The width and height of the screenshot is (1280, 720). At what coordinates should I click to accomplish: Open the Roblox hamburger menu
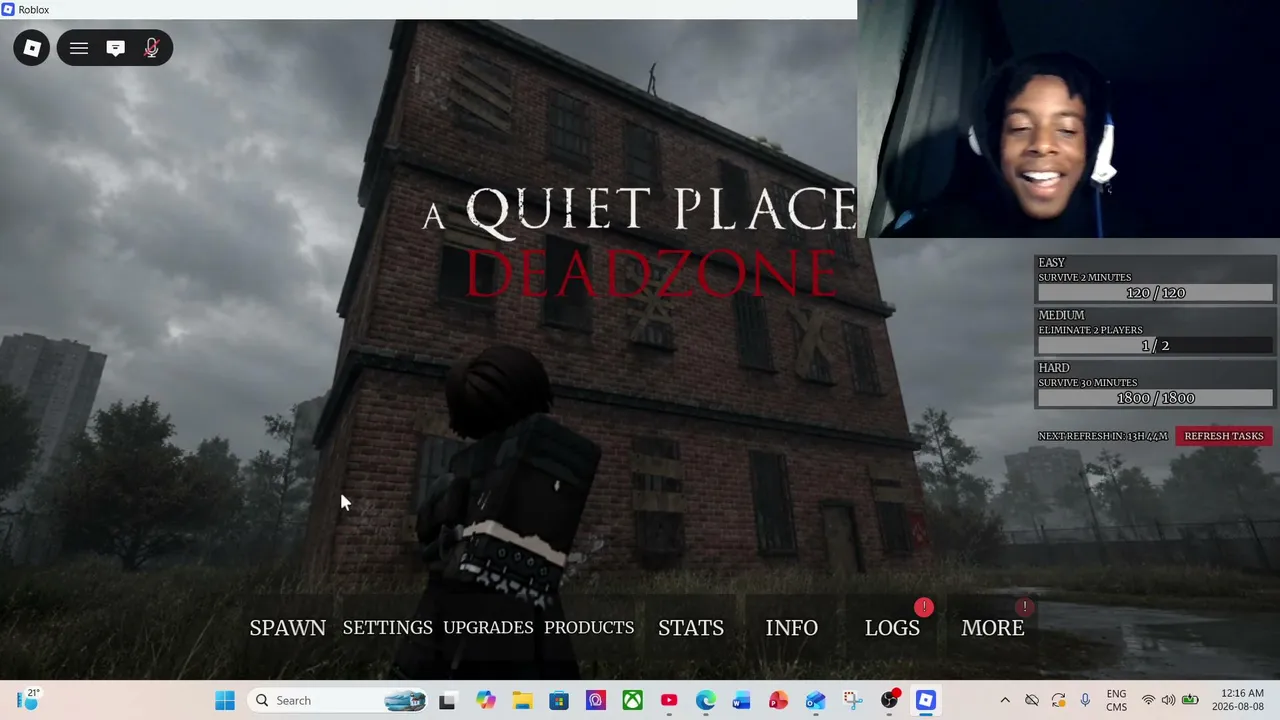pos(79,48)
